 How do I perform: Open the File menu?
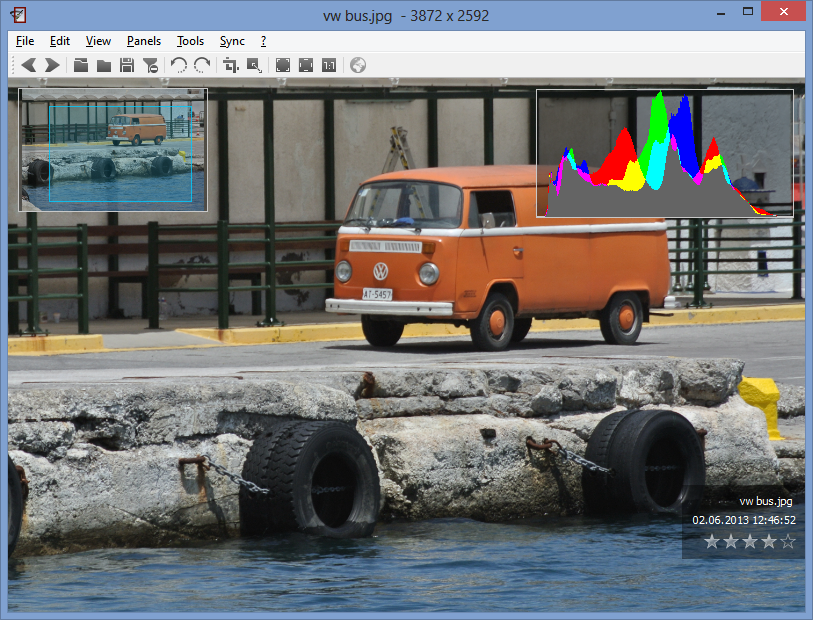[25, 41]
